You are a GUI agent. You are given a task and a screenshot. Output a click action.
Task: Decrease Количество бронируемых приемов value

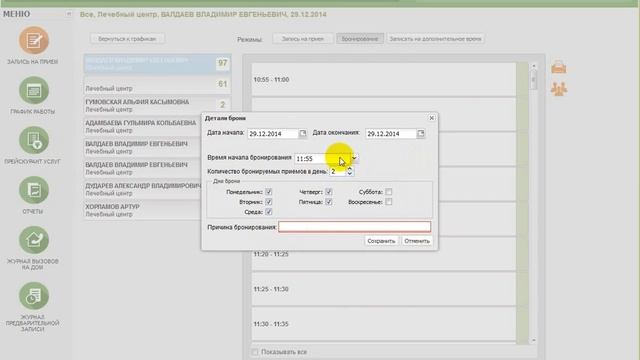pyautogui.click(x=349, y=174)
